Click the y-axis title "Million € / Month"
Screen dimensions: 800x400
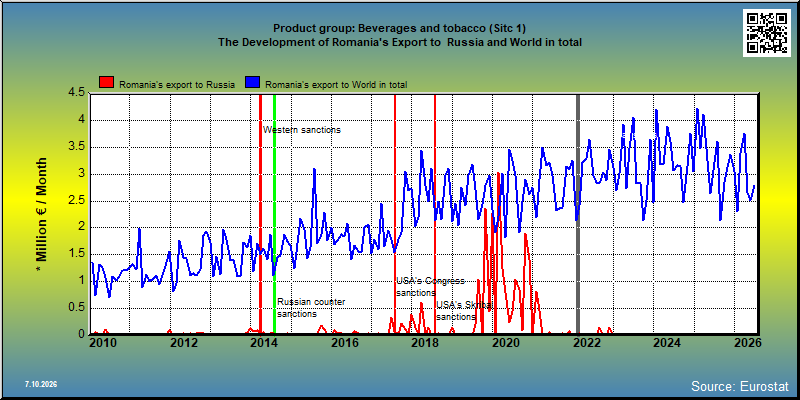[42, 213]
